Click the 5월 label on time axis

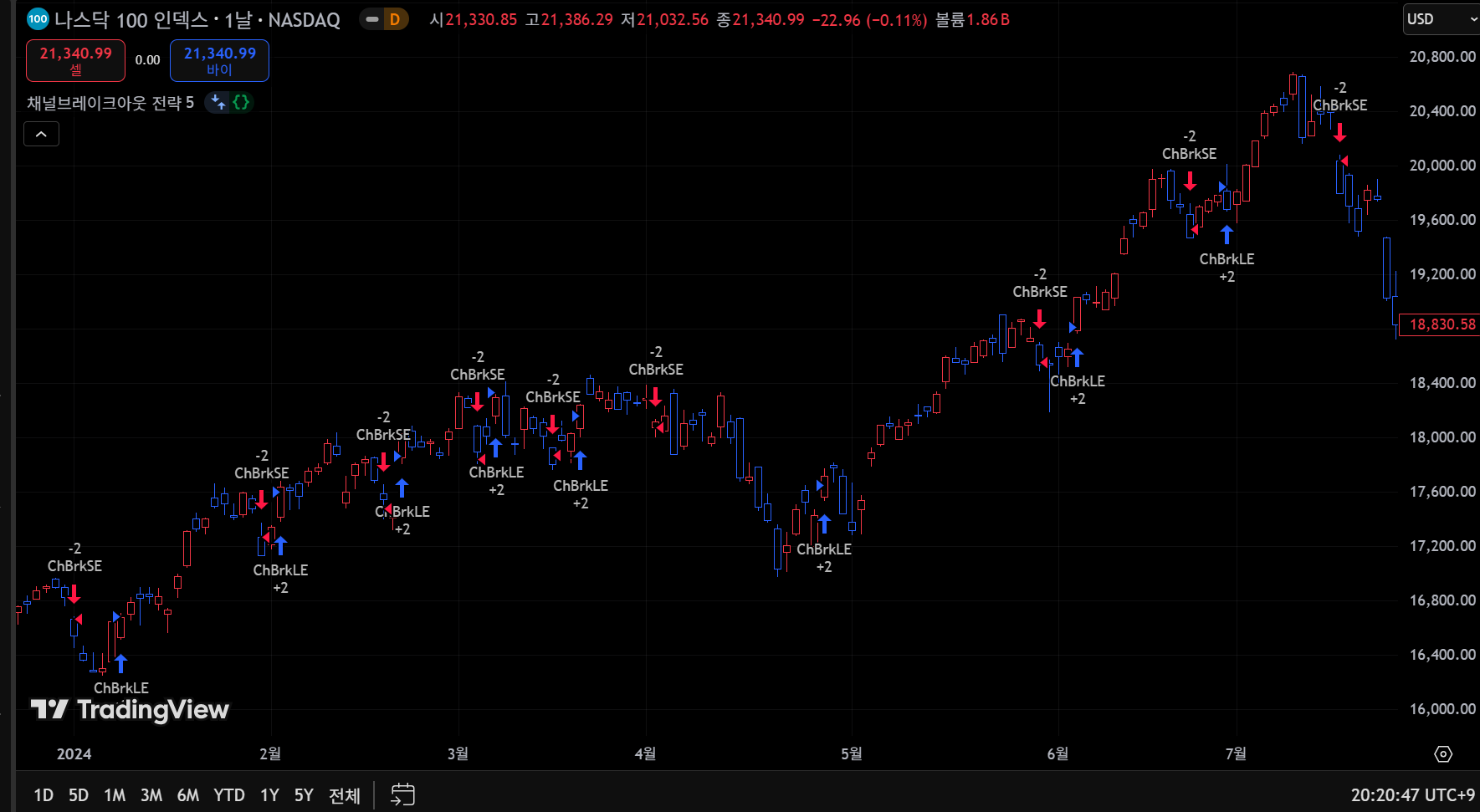coord(851,754)
